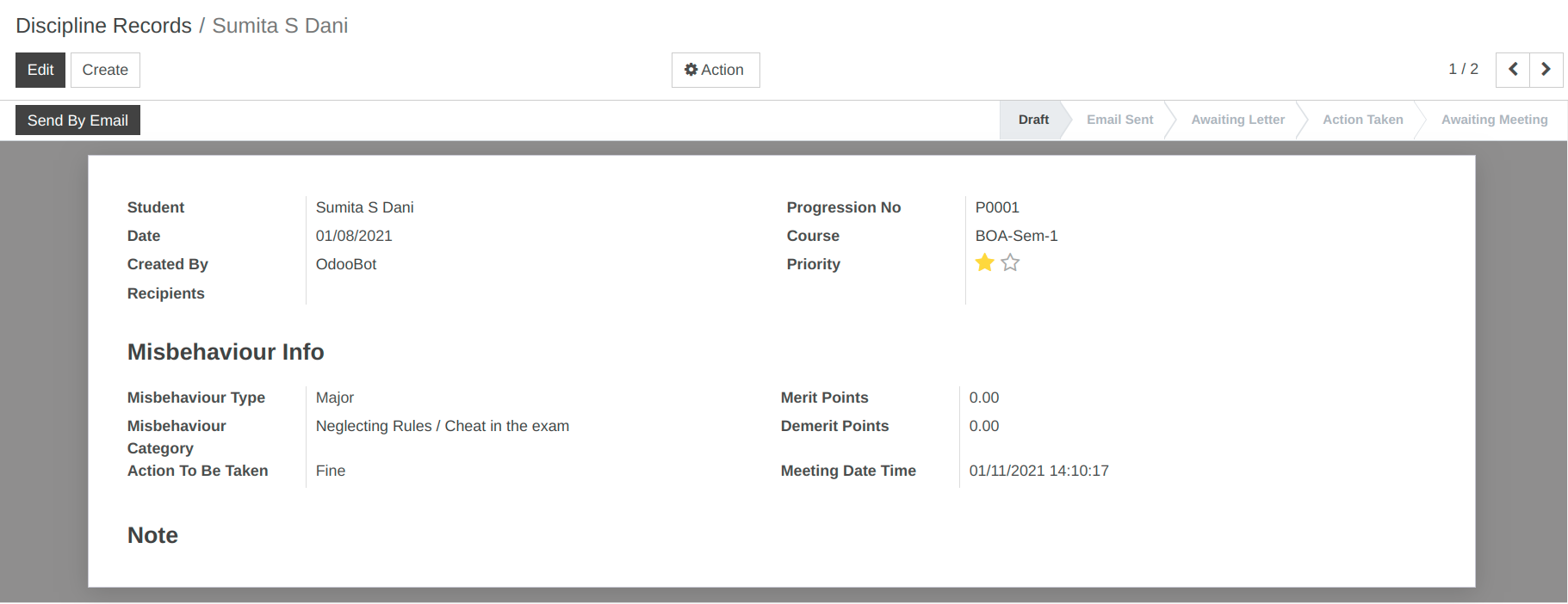1568x604 pixels.
Task: Select the Action Taken status stage
Action: point(1362,120)
